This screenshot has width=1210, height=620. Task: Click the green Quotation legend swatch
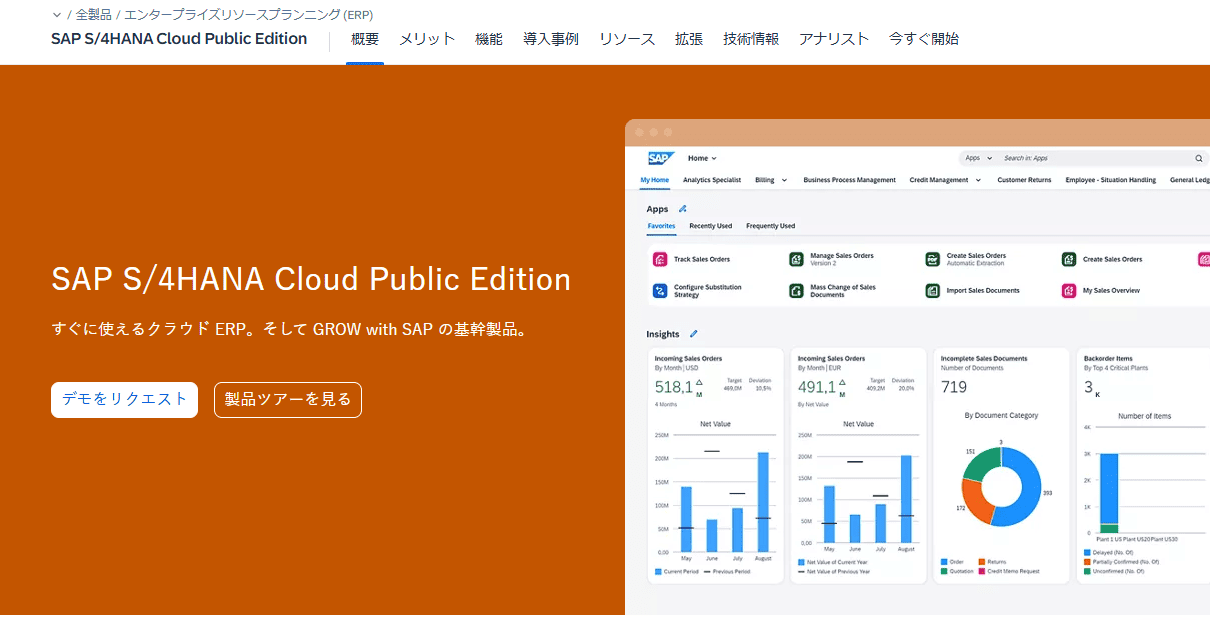tap(944, 571)
